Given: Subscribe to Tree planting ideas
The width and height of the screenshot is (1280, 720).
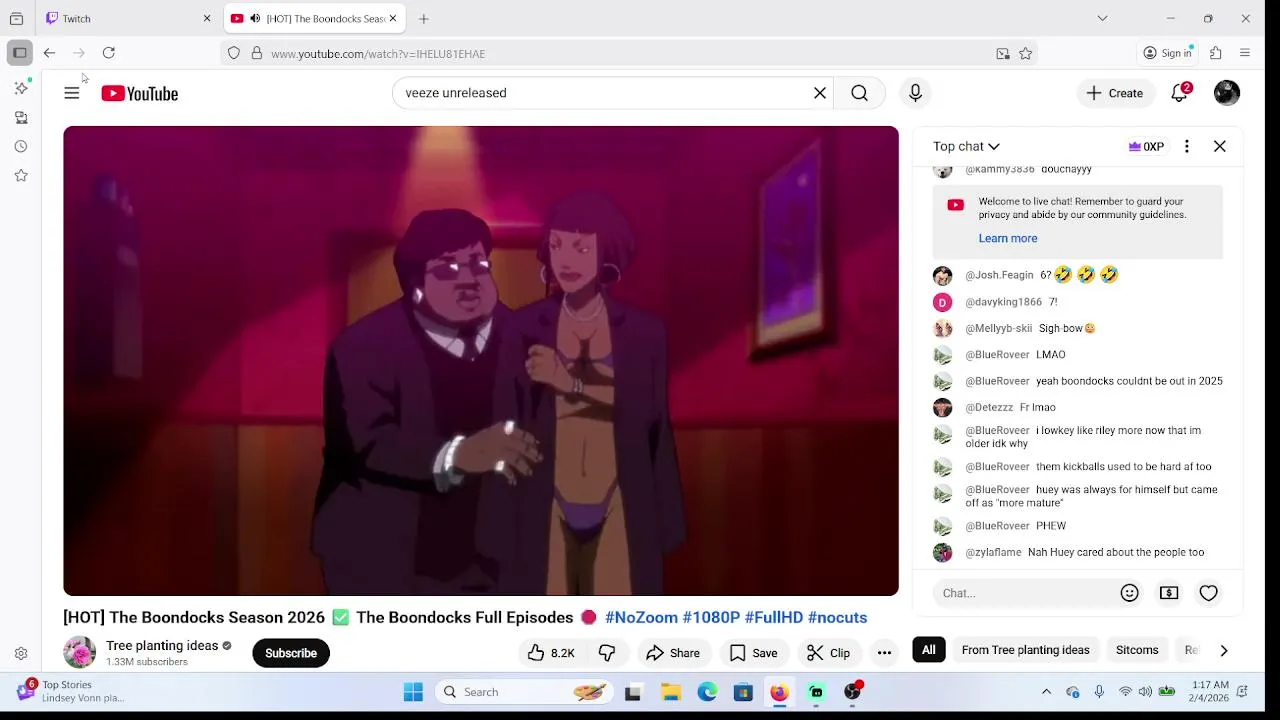Looking at the screenshot, I should click(291, 653).
